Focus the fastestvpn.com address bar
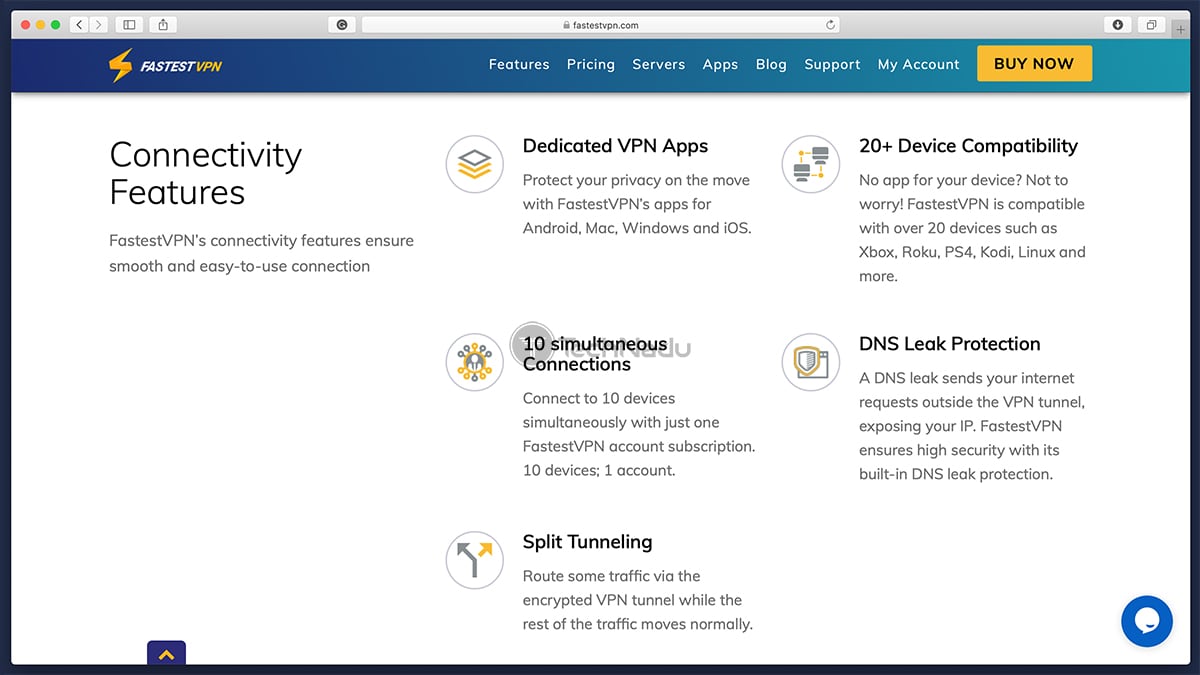 click(x=601, y=25)
